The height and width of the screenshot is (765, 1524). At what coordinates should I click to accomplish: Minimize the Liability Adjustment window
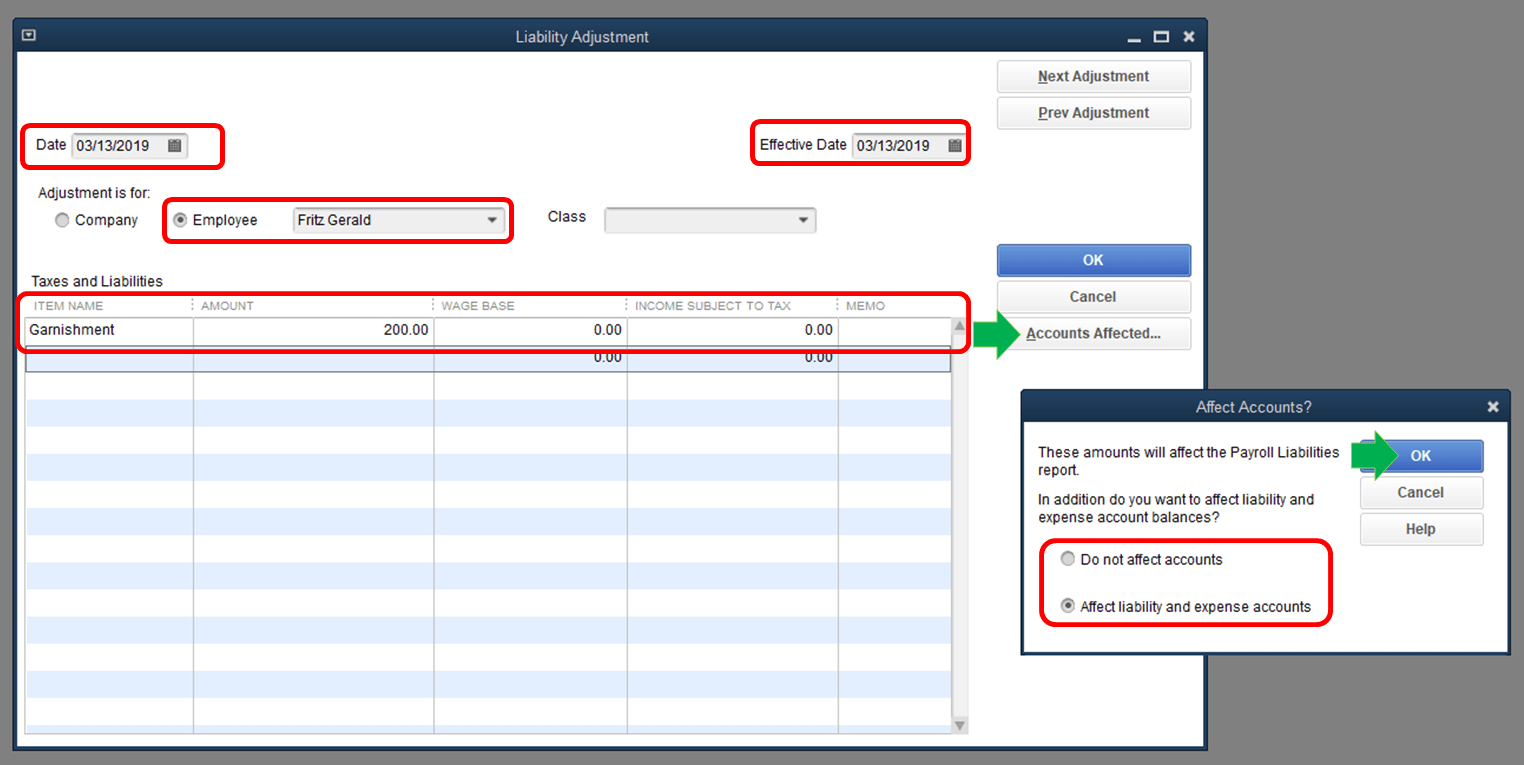(1134, 37)
